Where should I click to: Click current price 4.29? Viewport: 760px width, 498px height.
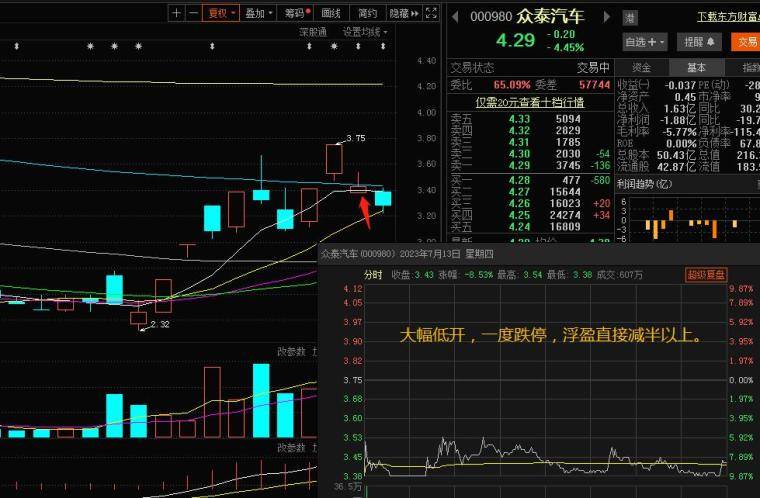click(x=515, y=40)
